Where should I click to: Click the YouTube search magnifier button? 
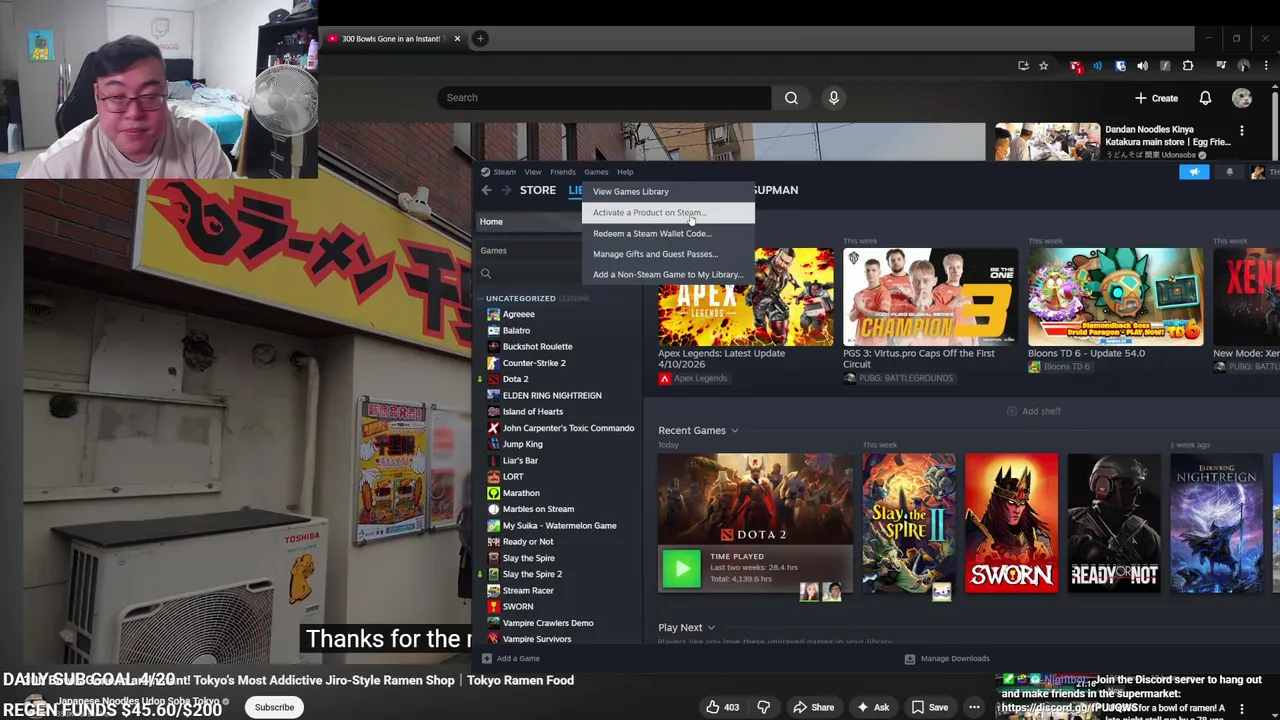(791, 97)
